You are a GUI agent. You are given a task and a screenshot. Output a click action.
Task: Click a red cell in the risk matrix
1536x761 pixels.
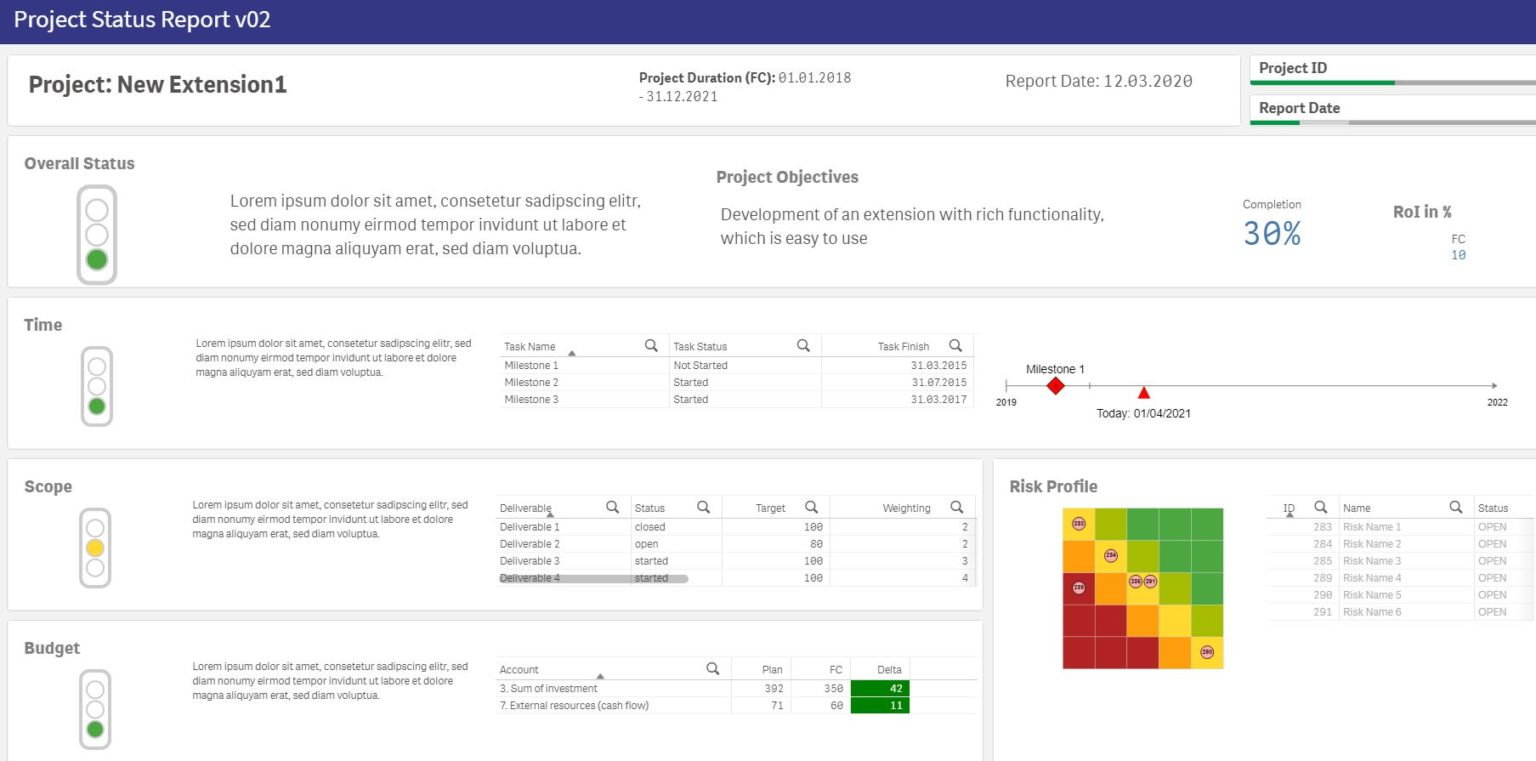click(1080, 650)
